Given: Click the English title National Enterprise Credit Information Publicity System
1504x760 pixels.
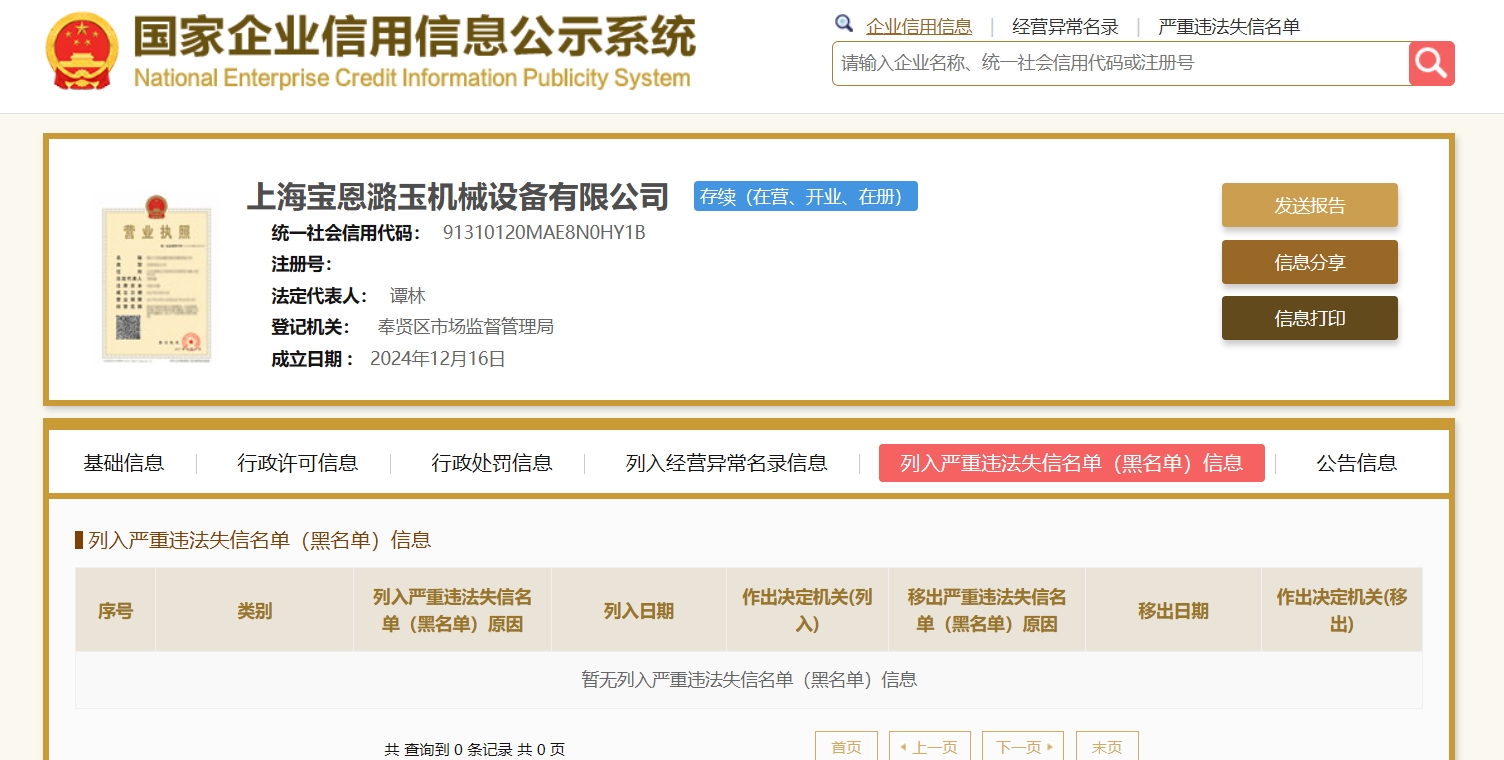Looking at the screenshot, I should click(412, 78).
